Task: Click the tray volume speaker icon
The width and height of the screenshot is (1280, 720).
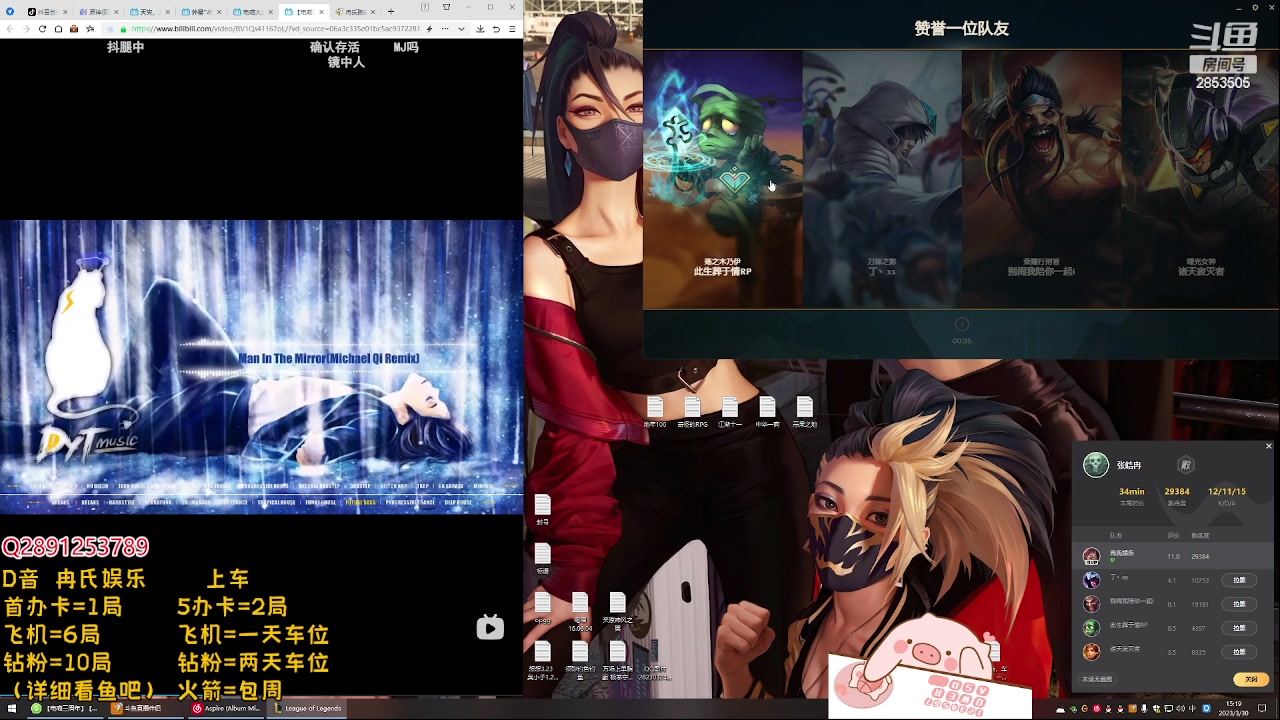Action: coord(1181,708)
